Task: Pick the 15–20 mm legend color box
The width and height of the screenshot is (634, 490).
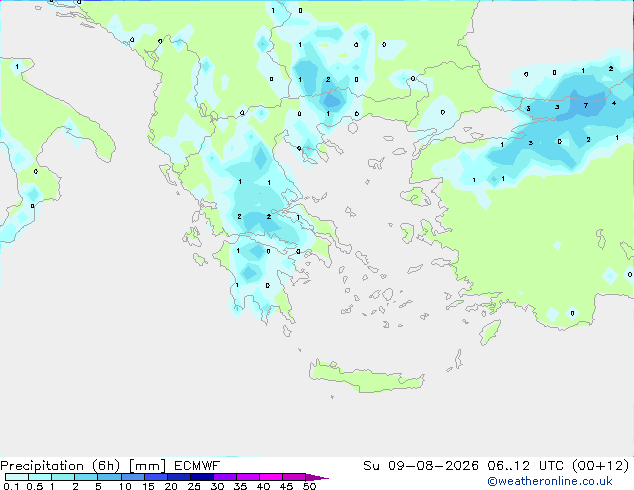Action: 156,477
